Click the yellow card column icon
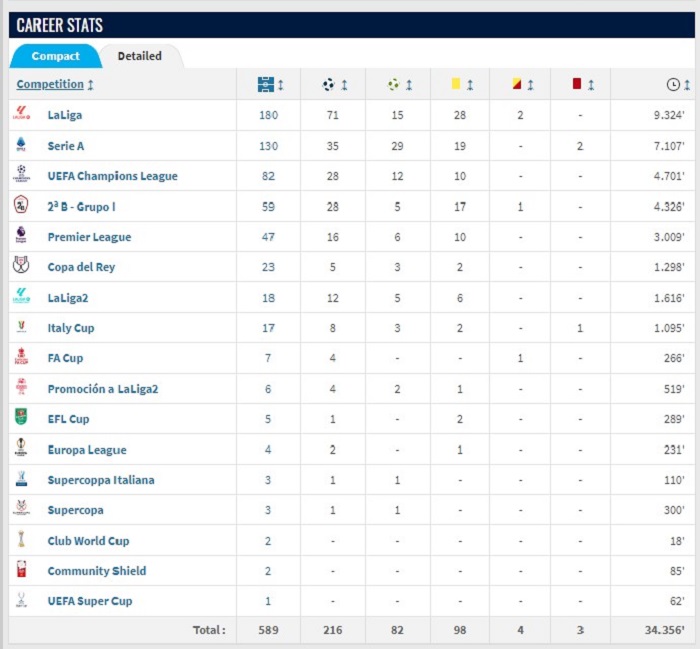The image size is (700, 649). tap(456, 83)
